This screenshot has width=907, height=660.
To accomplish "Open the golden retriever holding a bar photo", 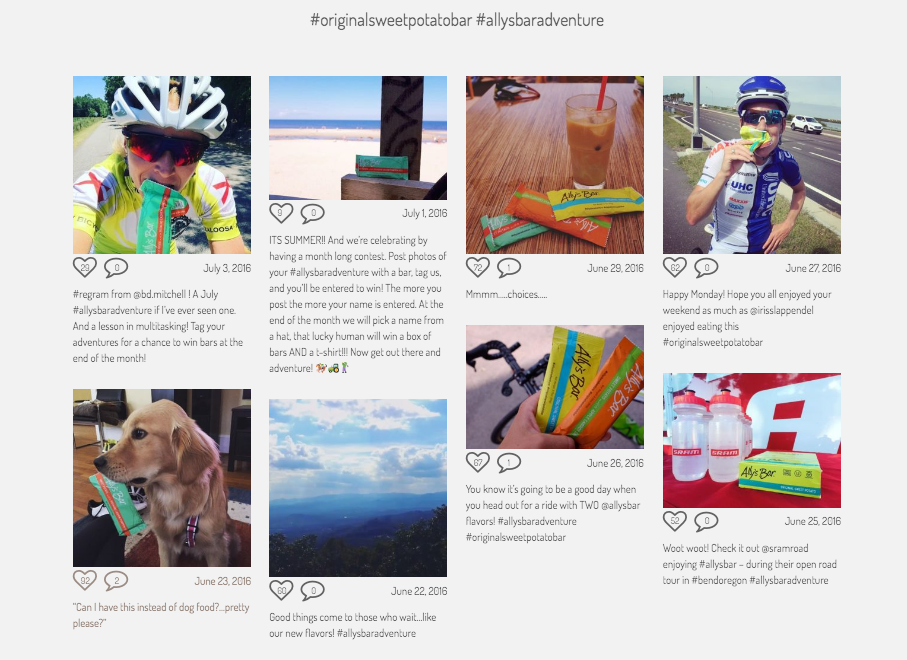I will point(162,478).
